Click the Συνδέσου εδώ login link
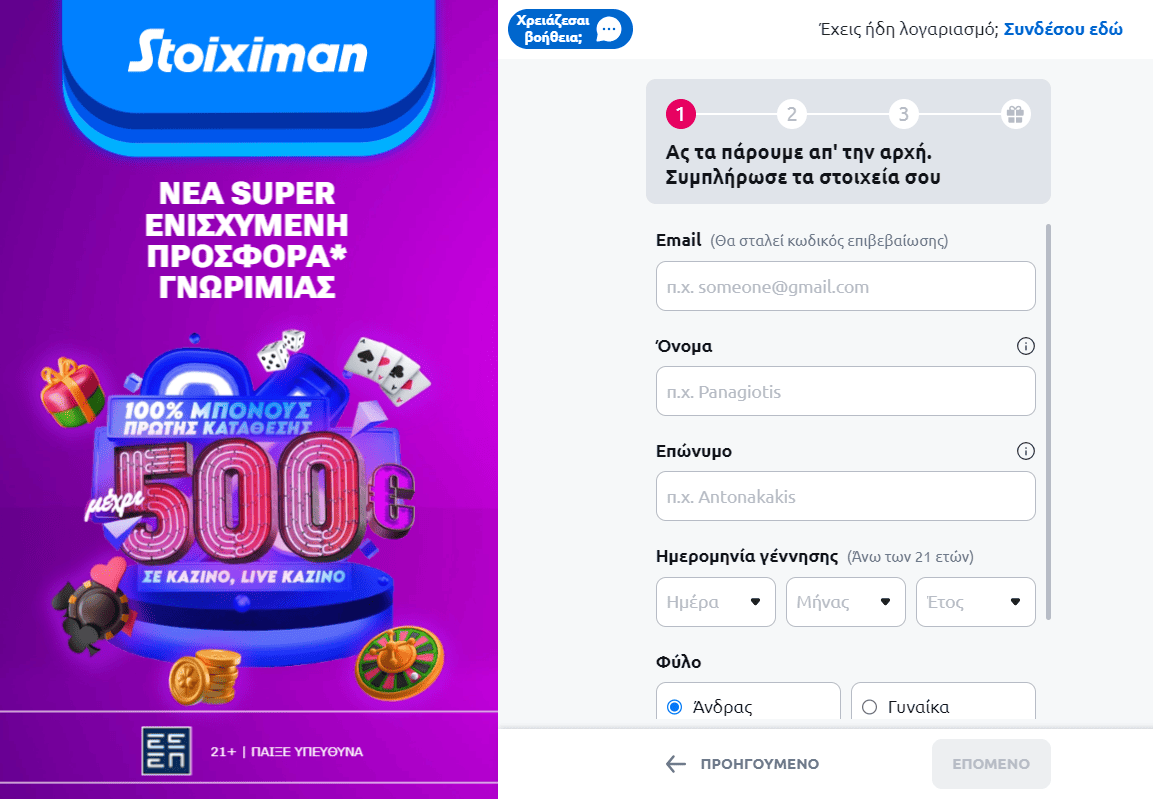The height and width of the screenshot is (799, 1153). point(1063,29)
